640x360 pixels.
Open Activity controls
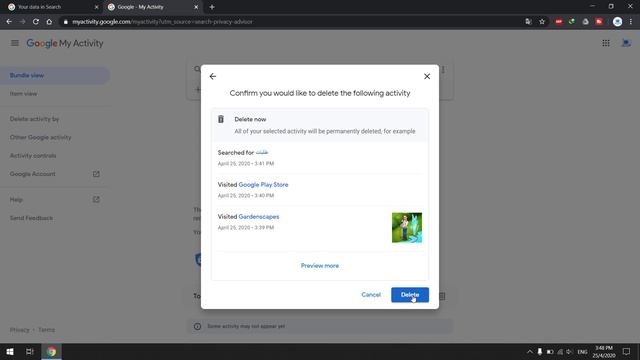[33, 156]
